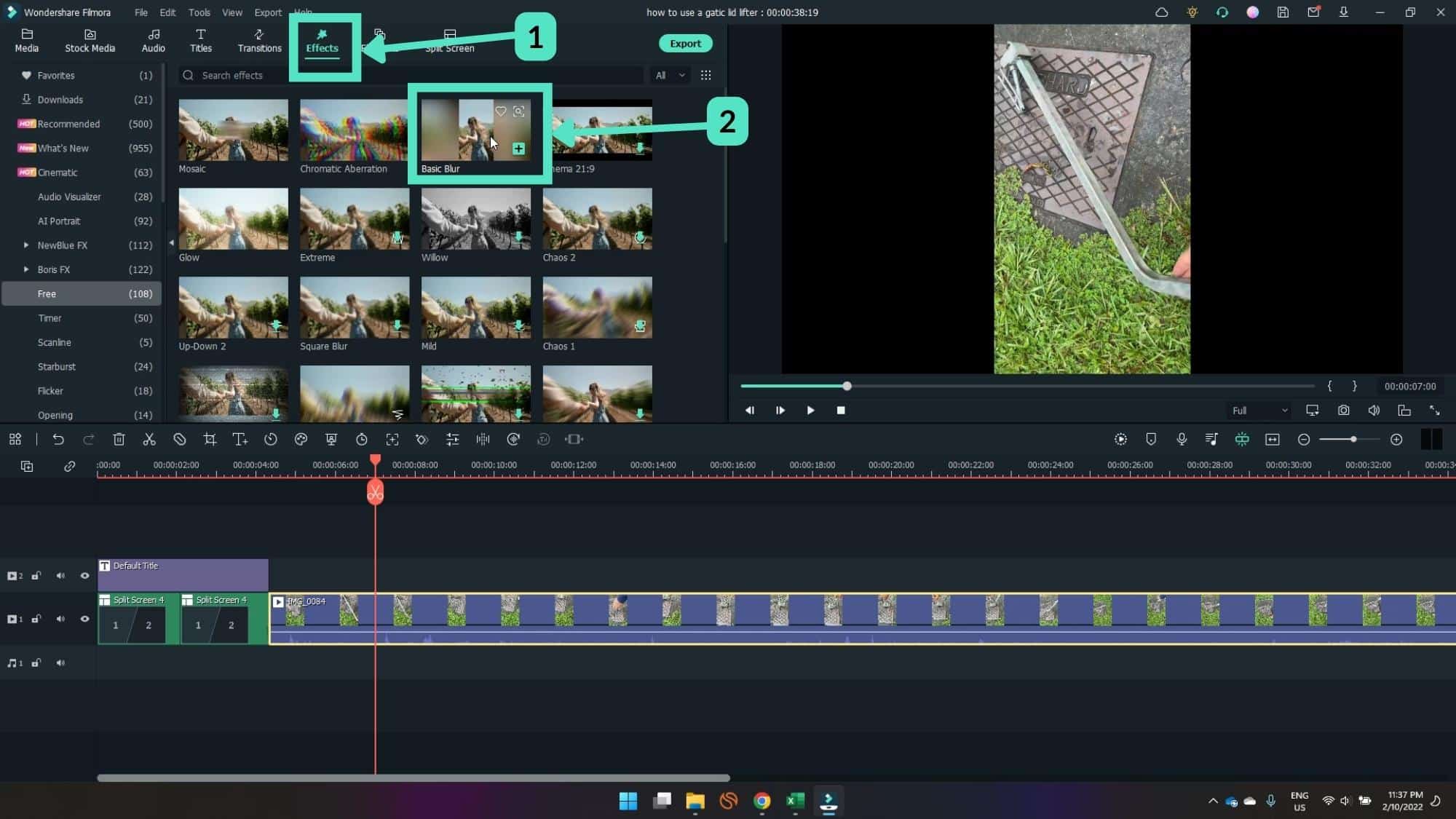
Task: Mute video track 1 audio
Action: click(x=60, y=619)
